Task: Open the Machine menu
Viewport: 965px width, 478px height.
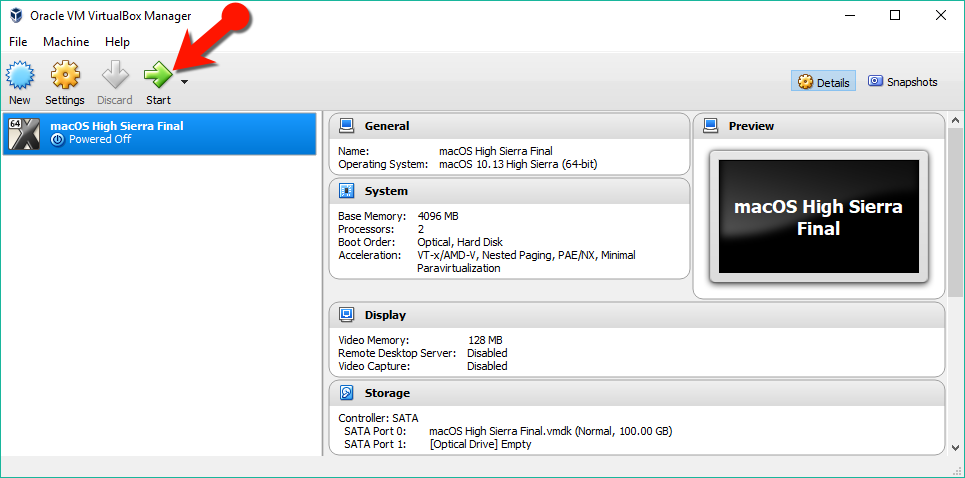Action: (x=66, y=42)
